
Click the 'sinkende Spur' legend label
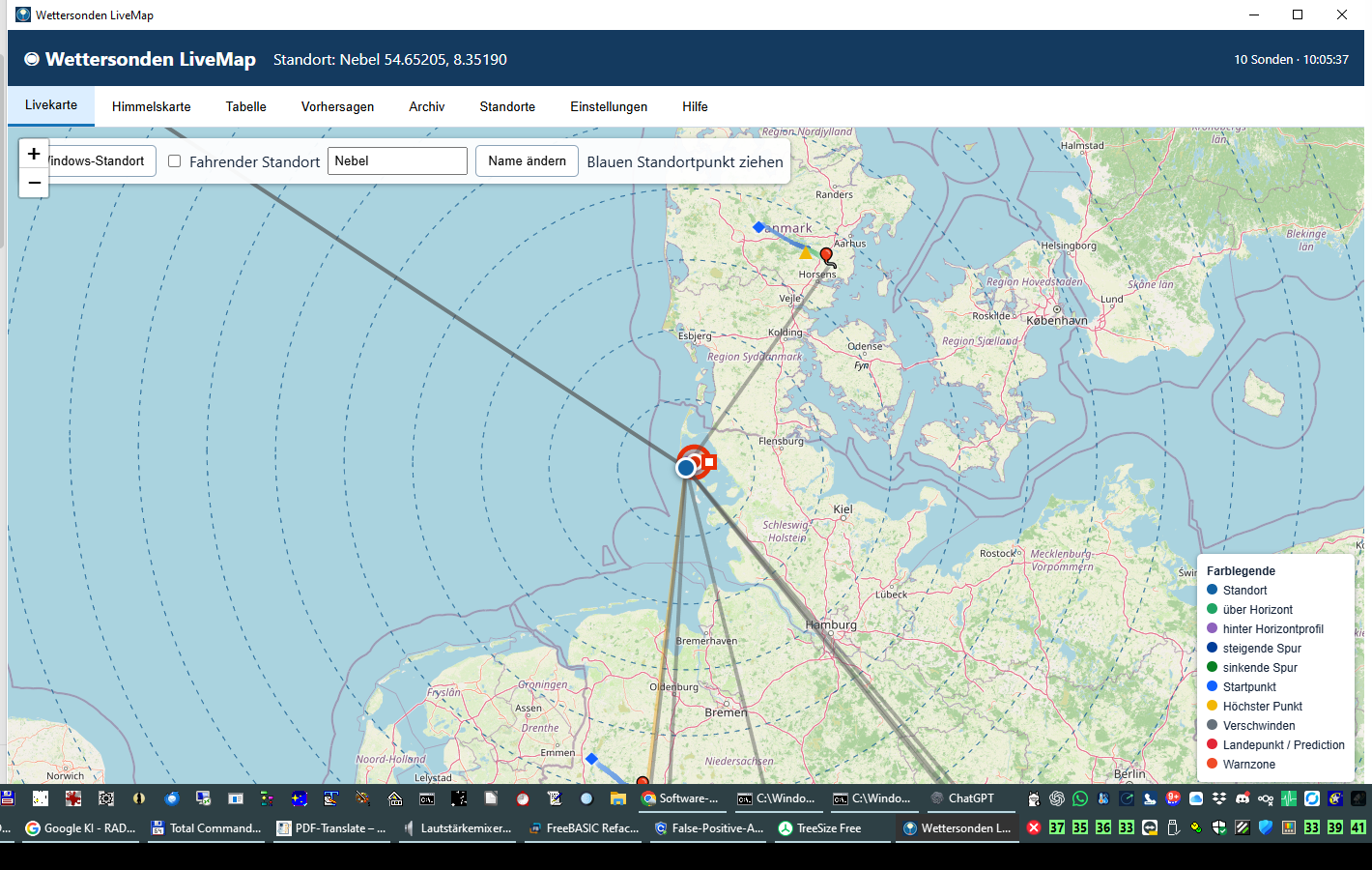tap(1260, 668)
